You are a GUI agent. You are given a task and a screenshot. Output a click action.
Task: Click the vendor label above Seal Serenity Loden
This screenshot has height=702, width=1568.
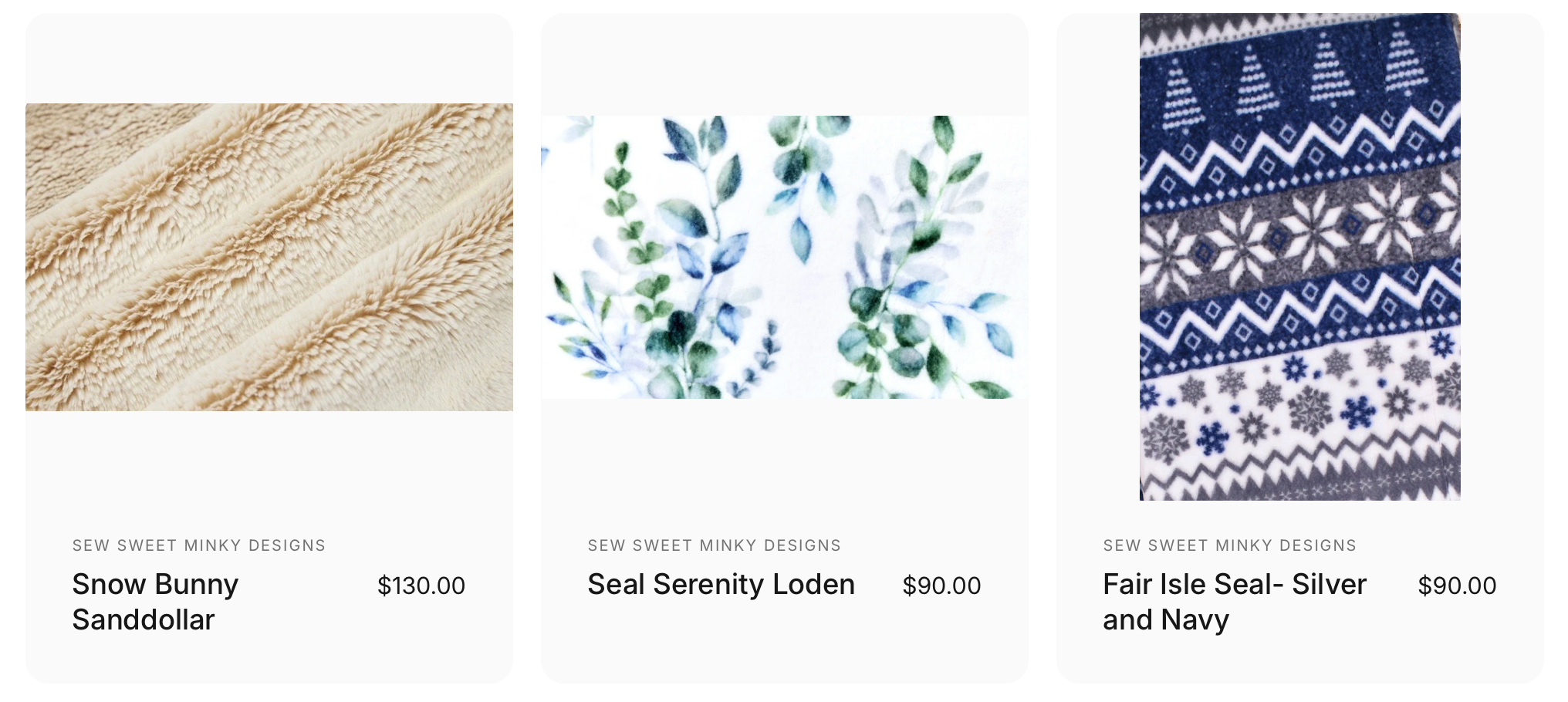(x=715, y=545)
